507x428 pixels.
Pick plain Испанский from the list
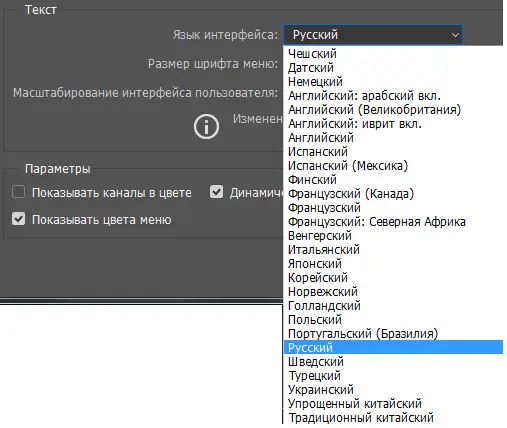[x=393, y=152]
